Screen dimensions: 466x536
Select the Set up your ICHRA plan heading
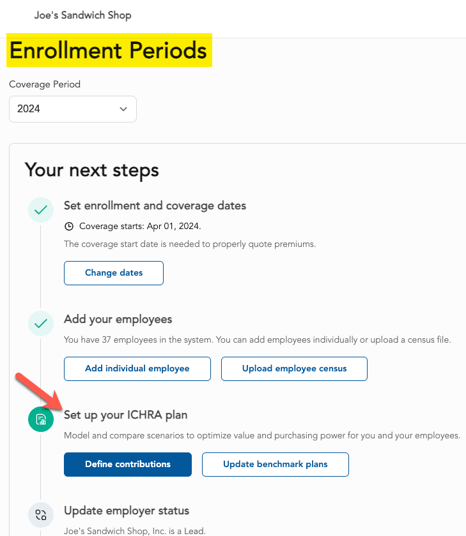click(126, 415)
